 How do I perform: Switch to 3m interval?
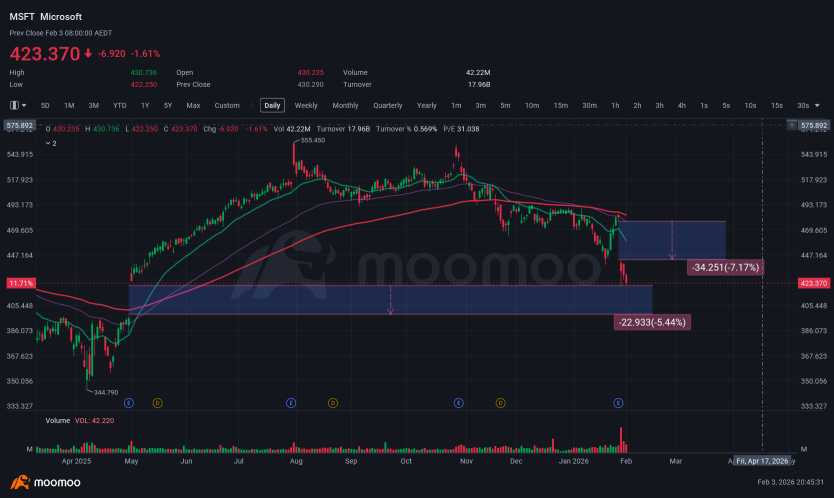click(481, 105)
